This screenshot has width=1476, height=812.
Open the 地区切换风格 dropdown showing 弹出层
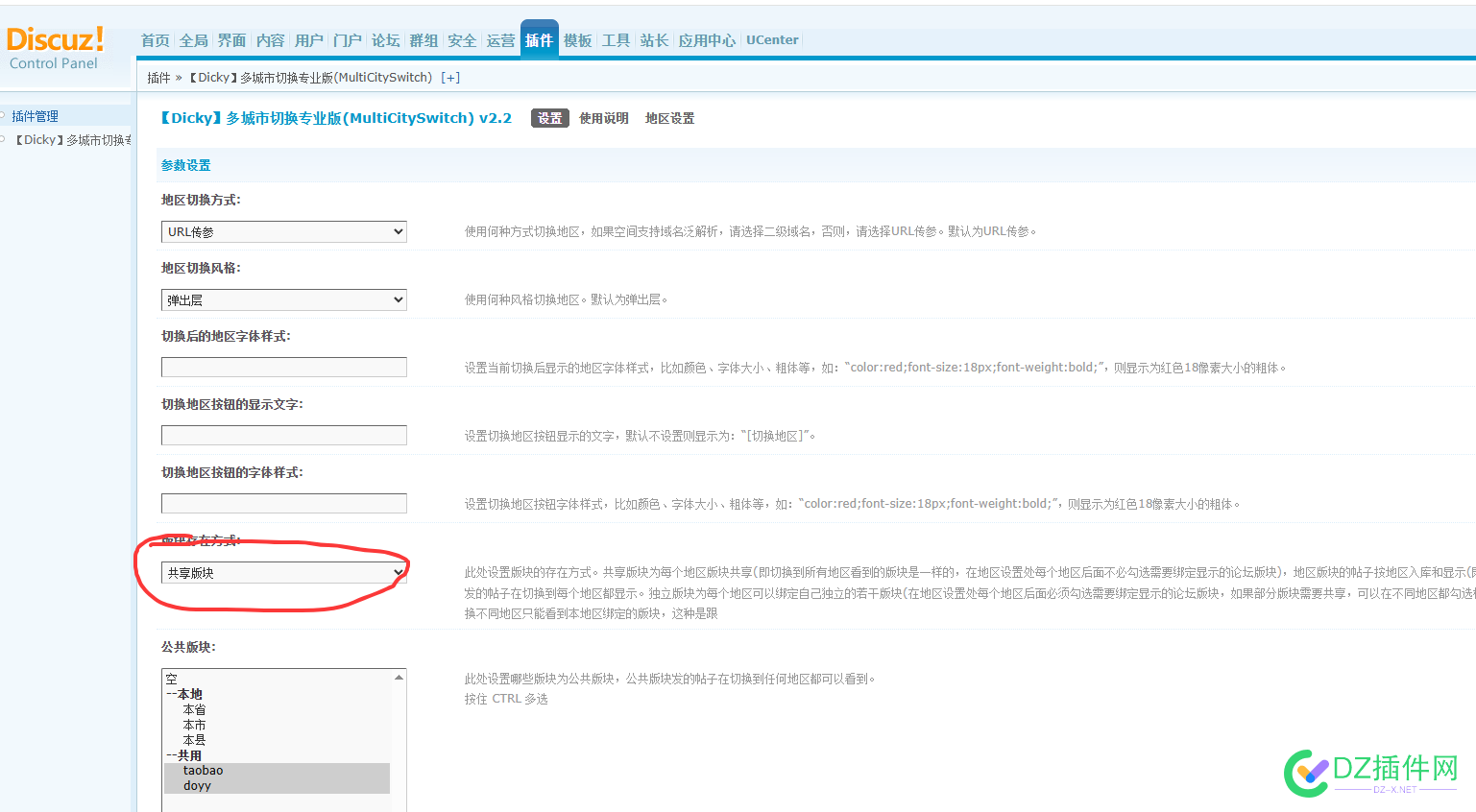tap(284, 299)
